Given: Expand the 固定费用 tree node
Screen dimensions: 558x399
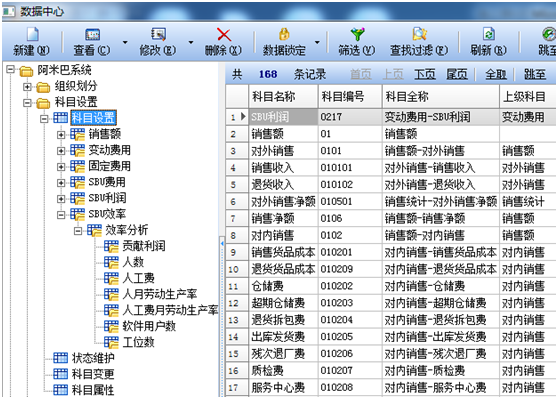Looking at the screenshot, I should tap(61, 167).
